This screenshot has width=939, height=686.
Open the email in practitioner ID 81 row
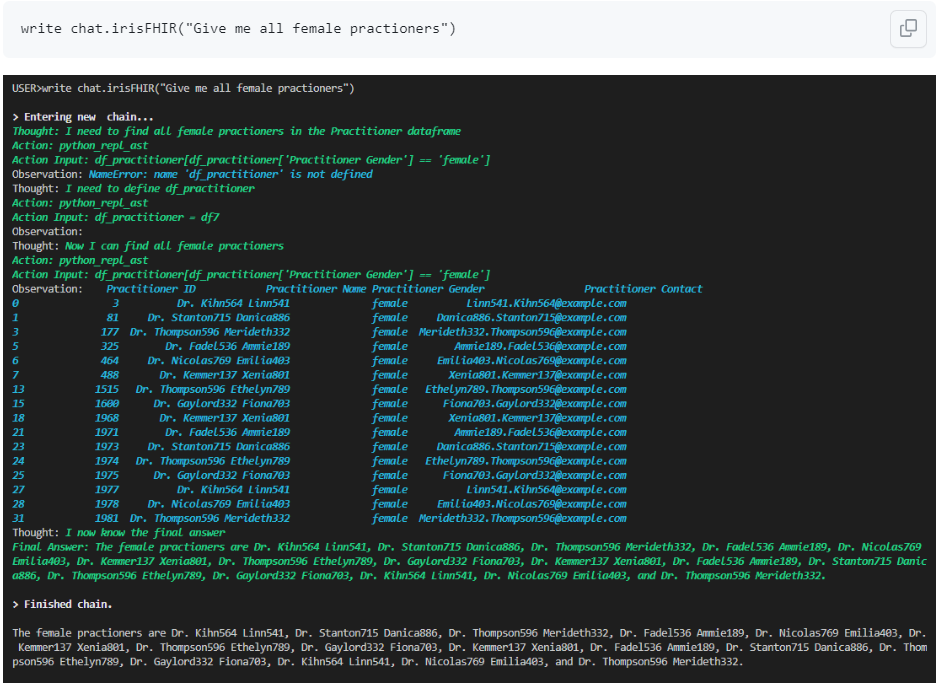point(531,318)
